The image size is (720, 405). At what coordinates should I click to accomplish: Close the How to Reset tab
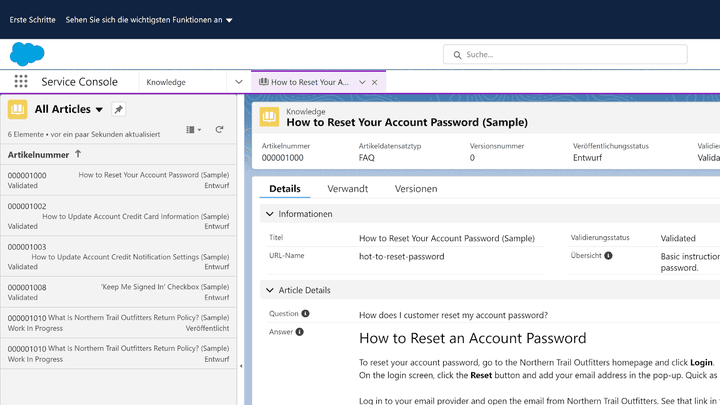point(375,82)
